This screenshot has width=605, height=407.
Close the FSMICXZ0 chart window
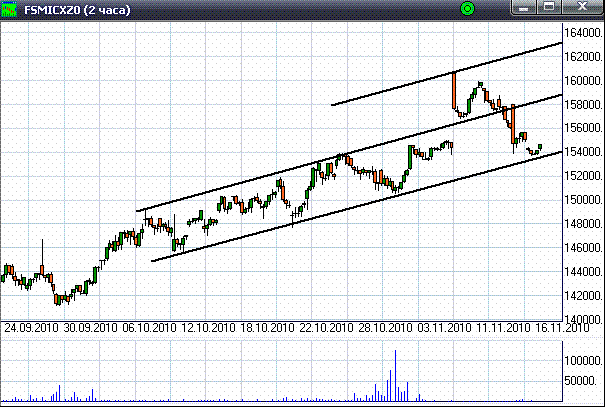click(x=582, y=7)
